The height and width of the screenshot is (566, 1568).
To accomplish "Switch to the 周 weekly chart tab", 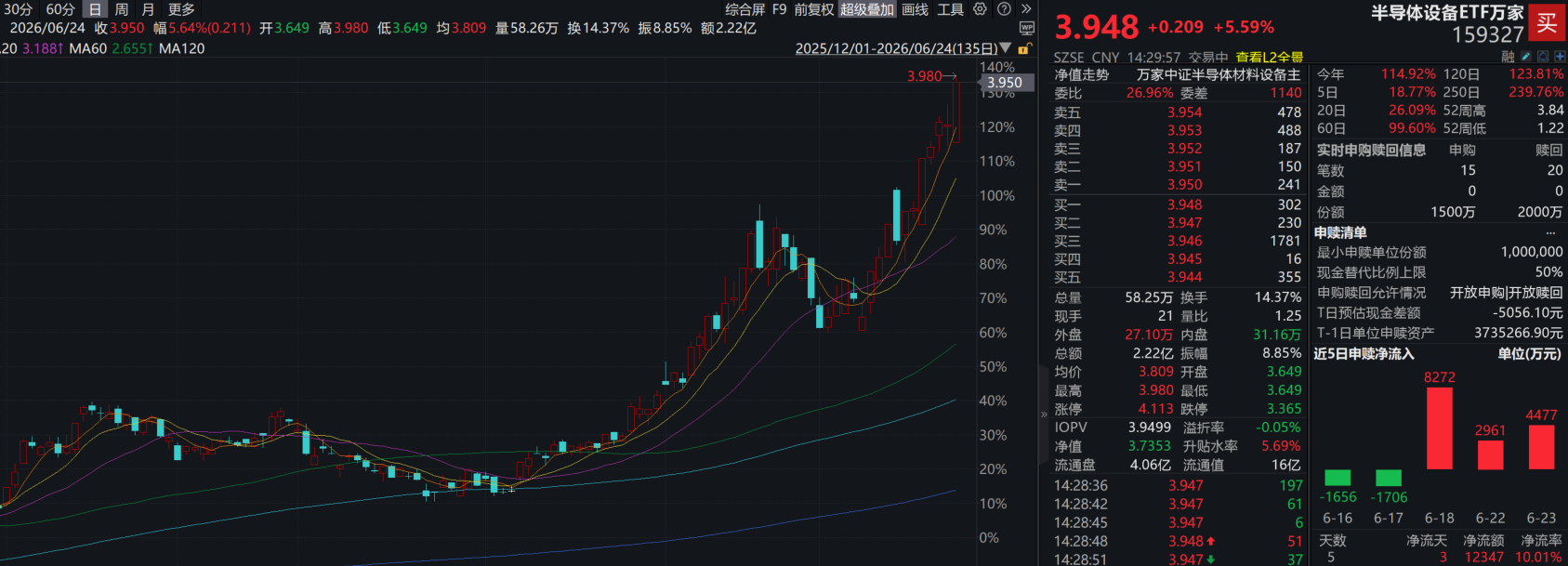I will click(122, 9).
